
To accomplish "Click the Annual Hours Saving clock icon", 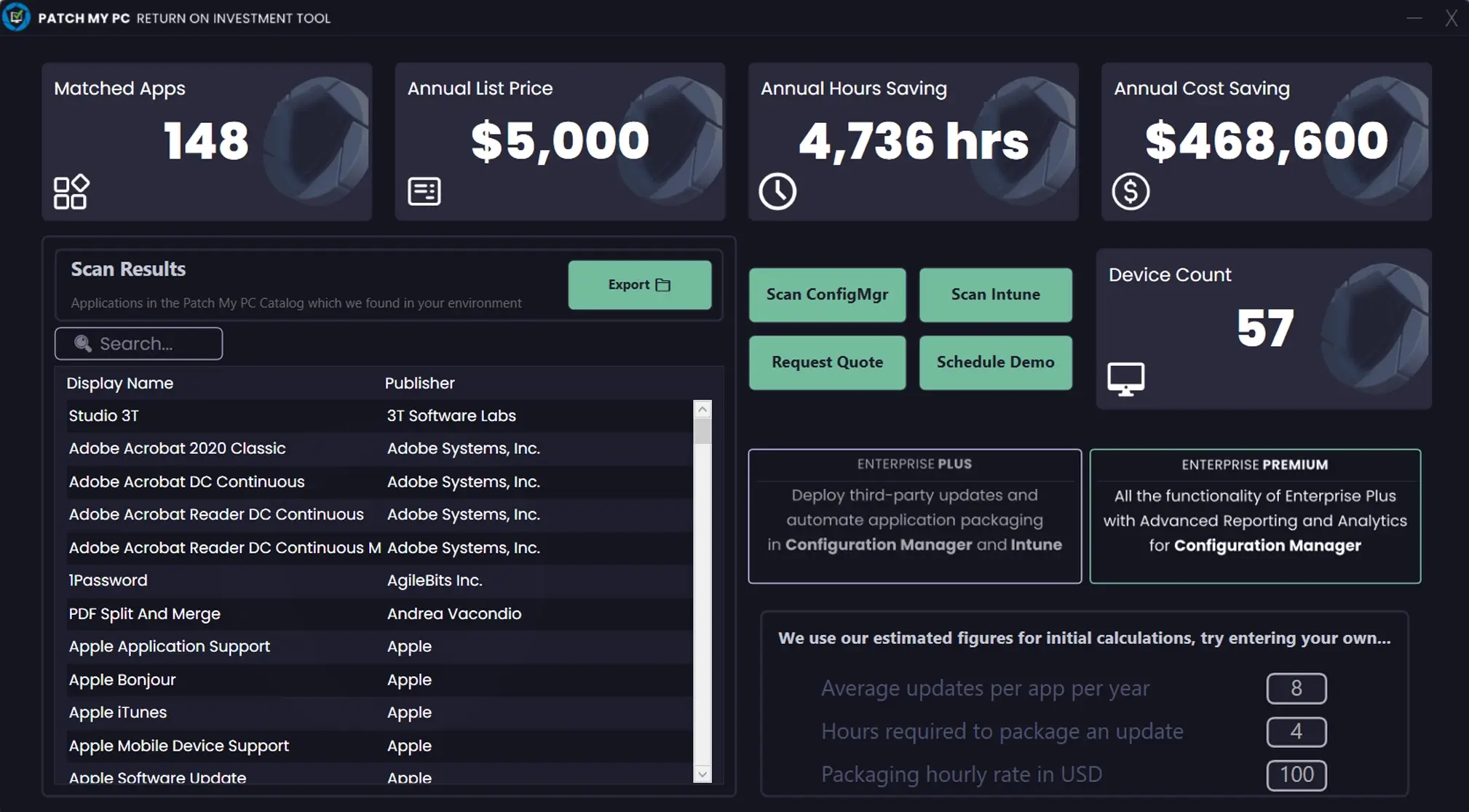I will pos(777,191).
